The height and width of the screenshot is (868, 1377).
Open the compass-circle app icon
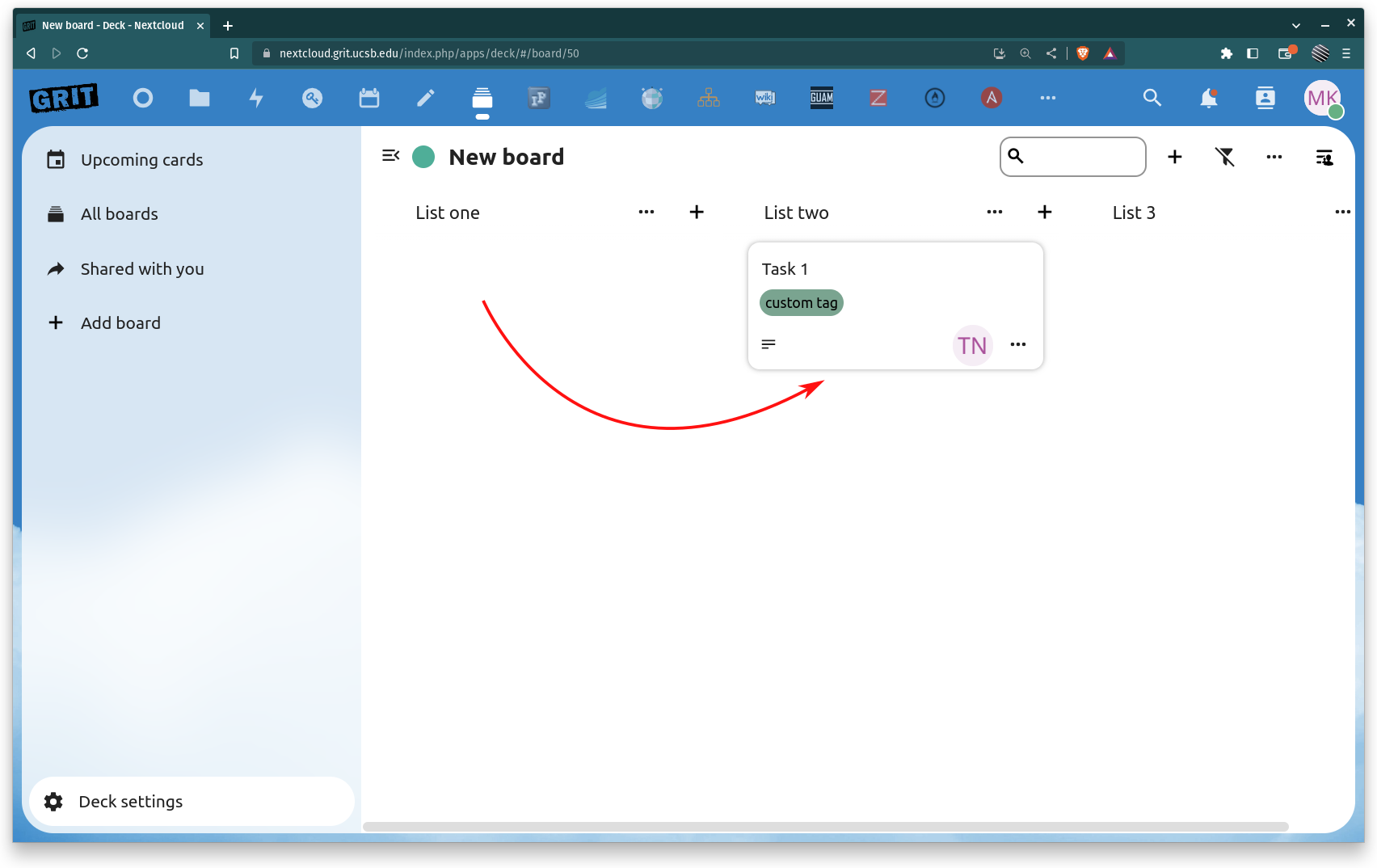coord(935,98)
